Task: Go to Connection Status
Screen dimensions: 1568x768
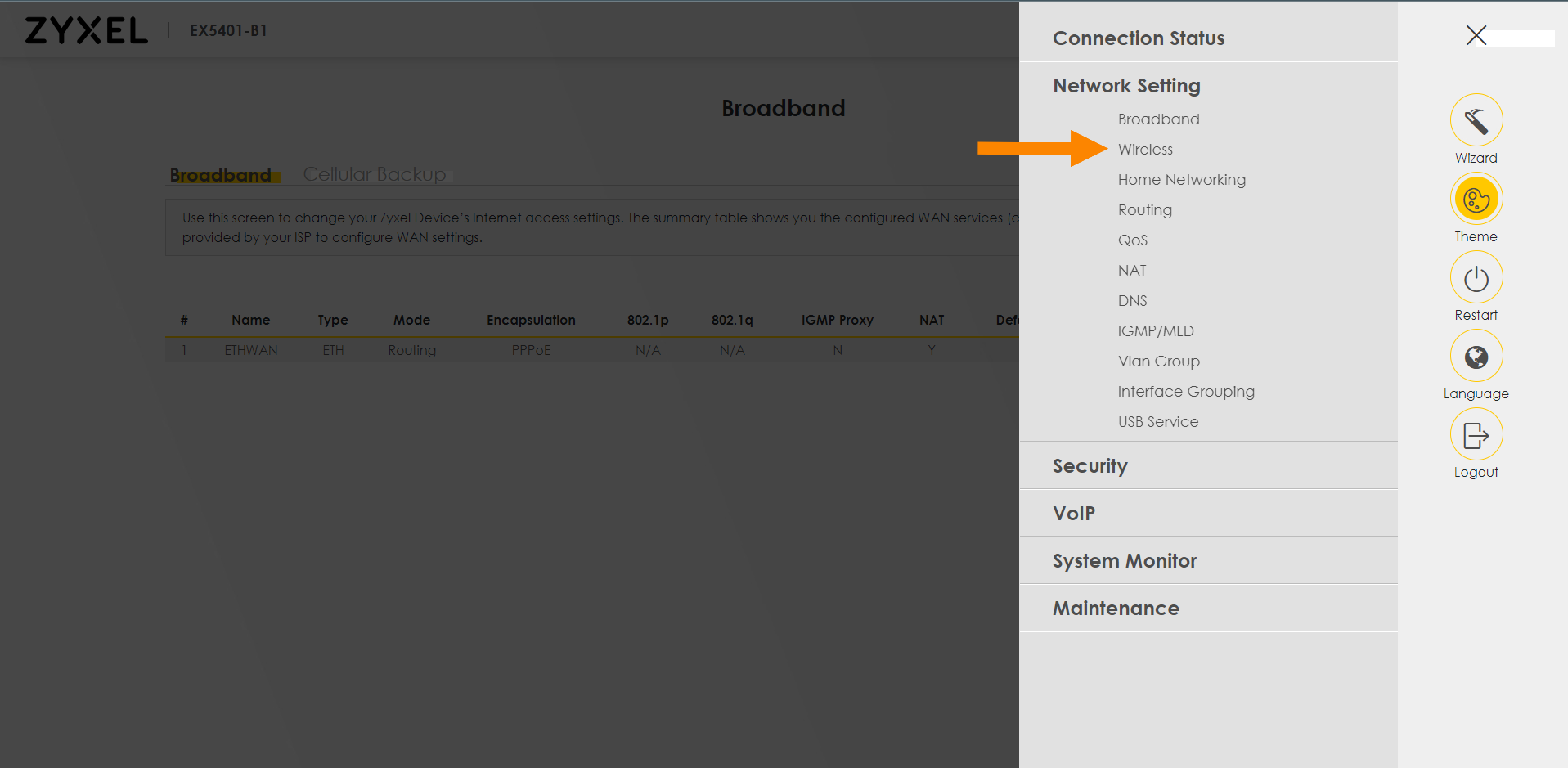Action: [x=1139, y=38]
